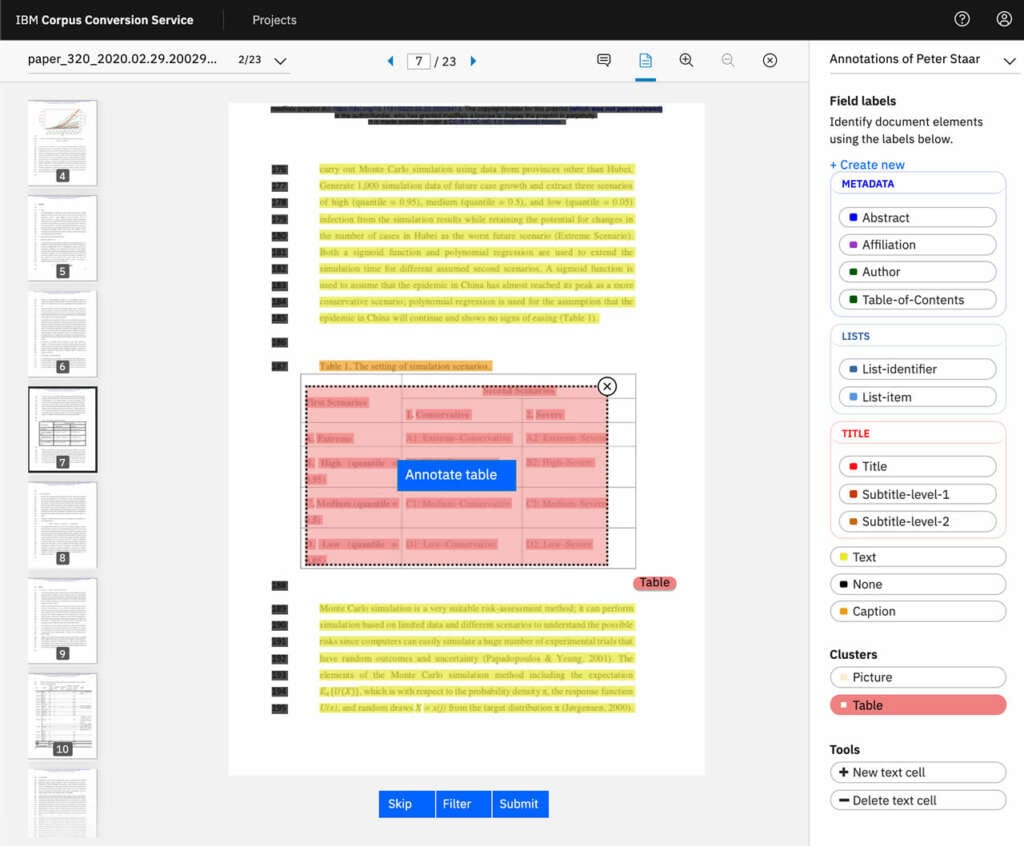Screen dimensions: 1024x846
Task: Click the orange table caption text
Action: pyautogui.click(x=405, y=366)
